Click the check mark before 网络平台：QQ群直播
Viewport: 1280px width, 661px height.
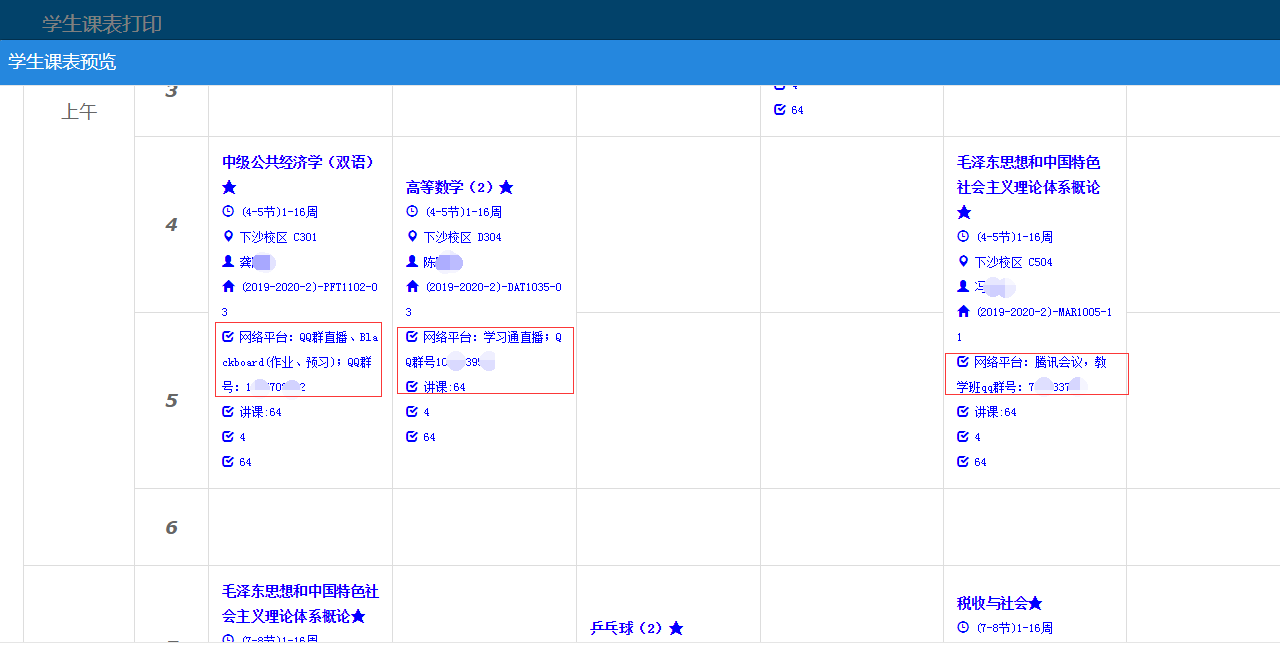click(x=228, y=337)
